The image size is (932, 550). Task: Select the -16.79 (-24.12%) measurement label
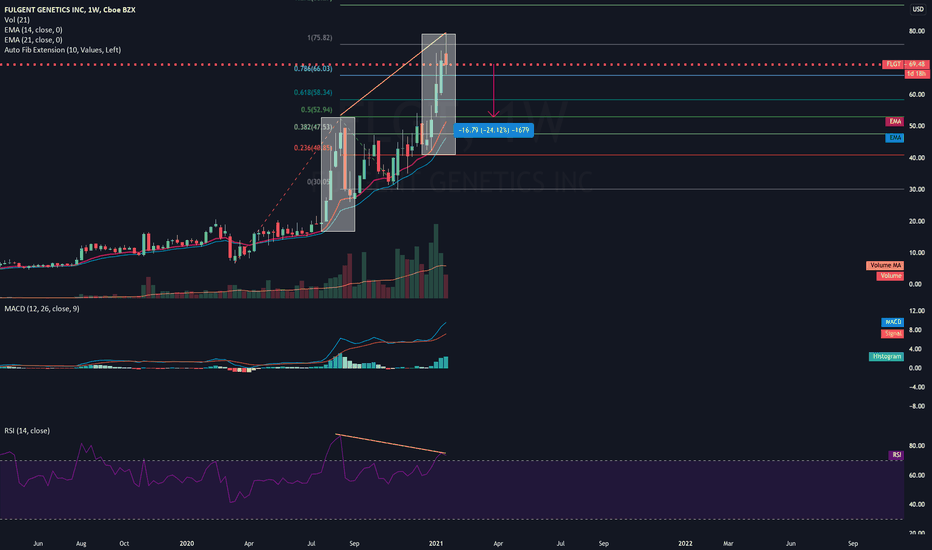coord(493,130)
